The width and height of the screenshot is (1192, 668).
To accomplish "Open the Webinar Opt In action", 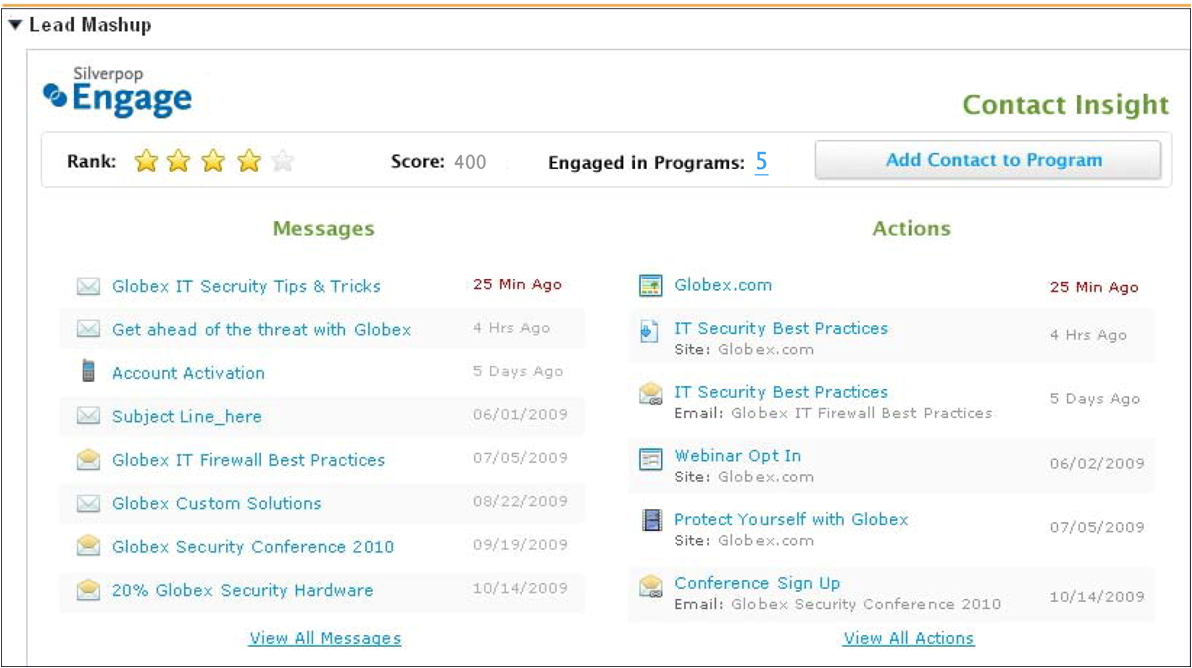I will tap(737, 456).
